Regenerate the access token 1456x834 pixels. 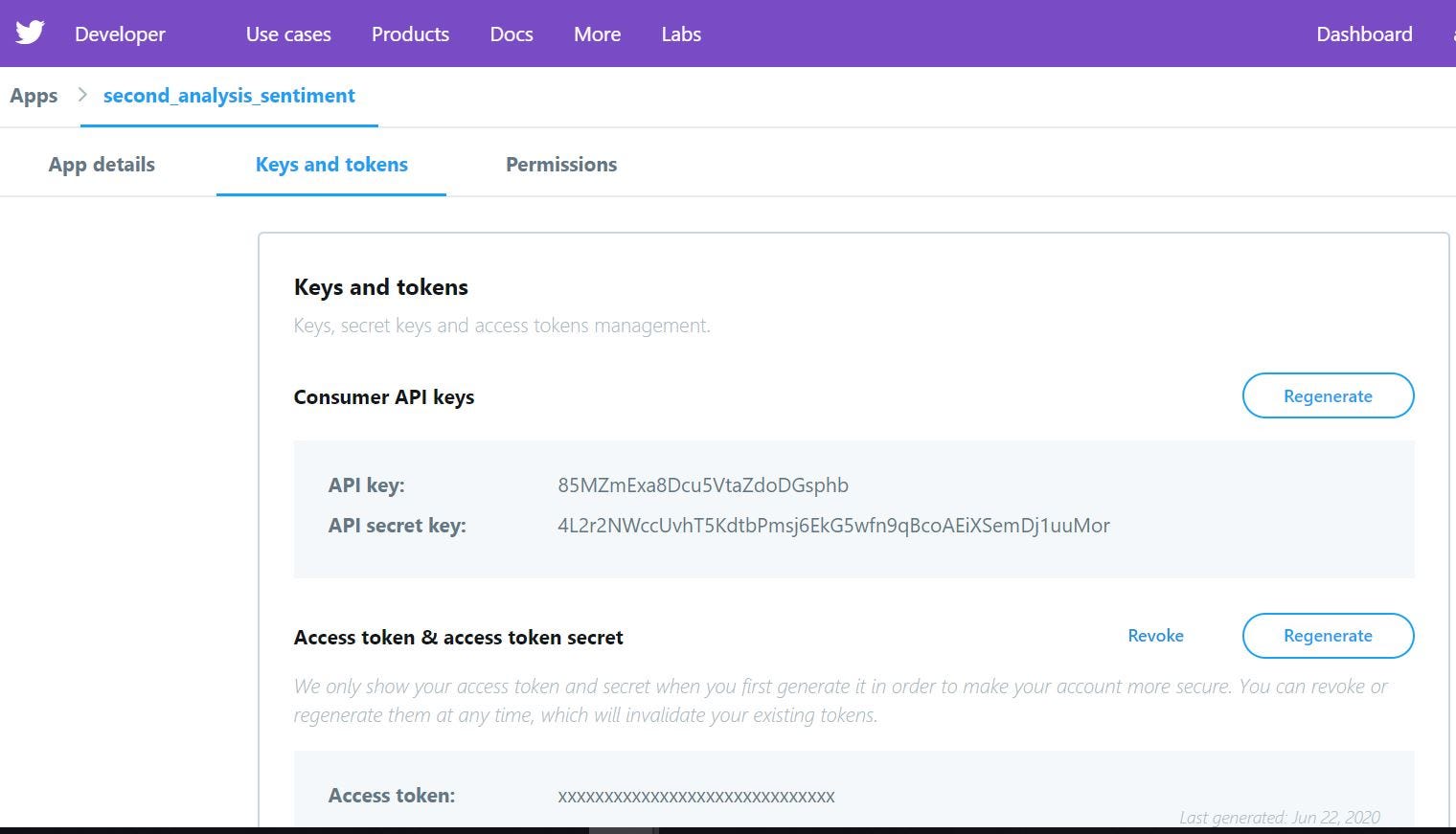click(1328, 636)
